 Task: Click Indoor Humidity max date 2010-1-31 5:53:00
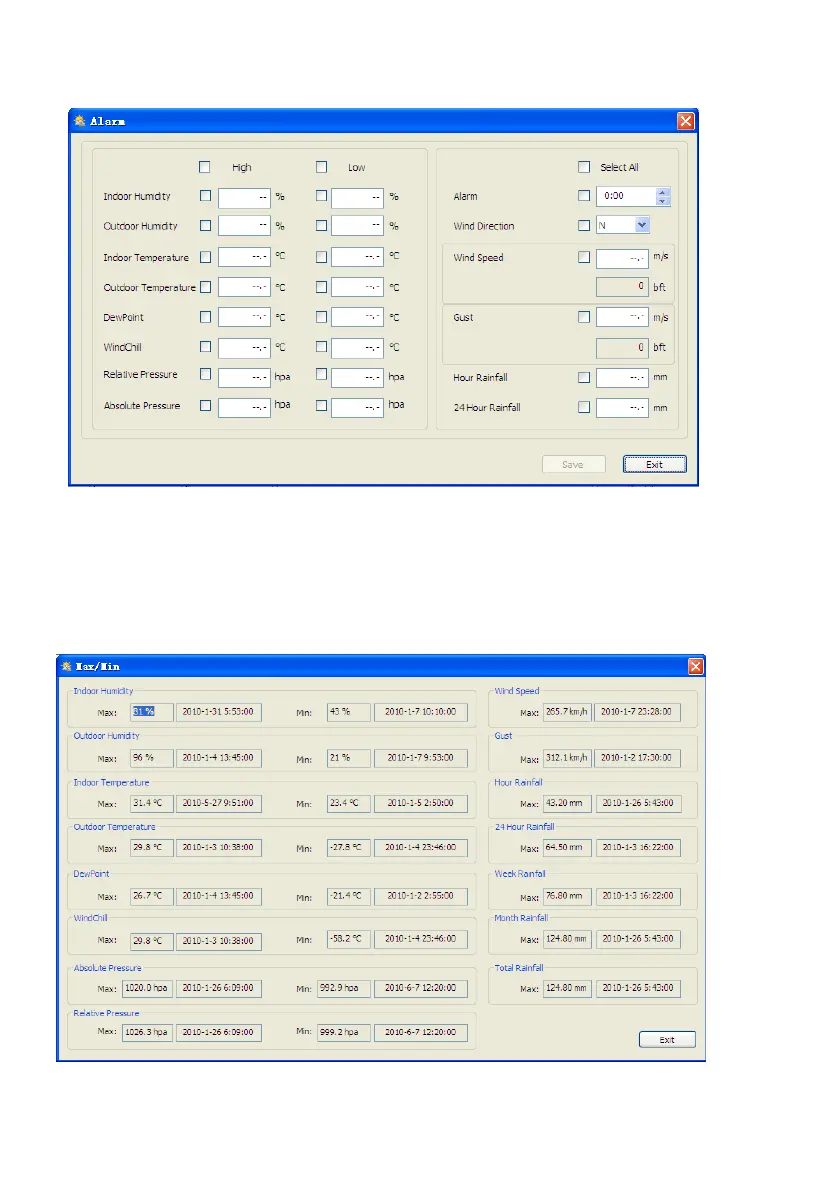pos(219,712)
